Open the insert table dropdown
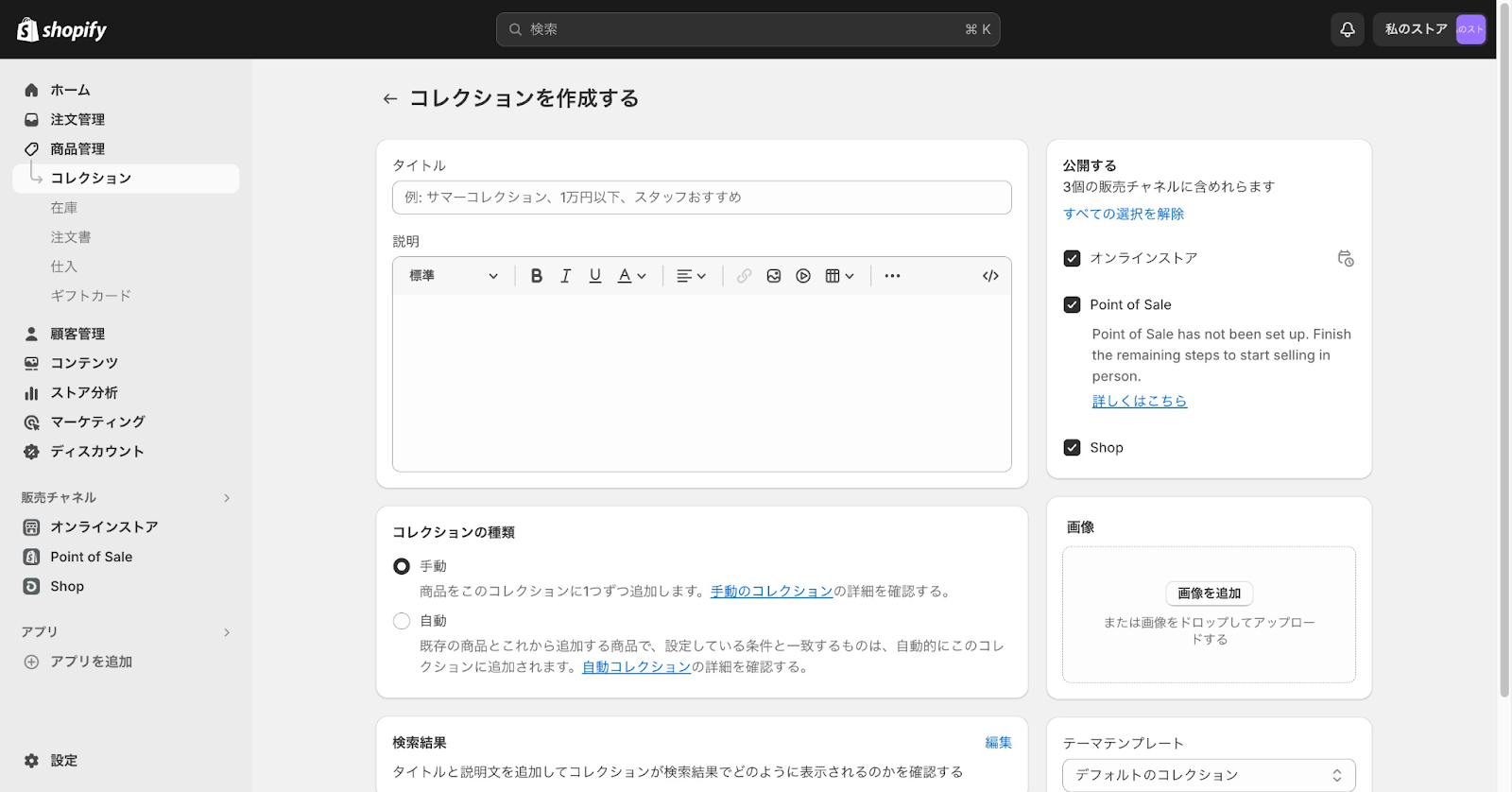The height and width of the screenshot is (792, 1512). 839,276
